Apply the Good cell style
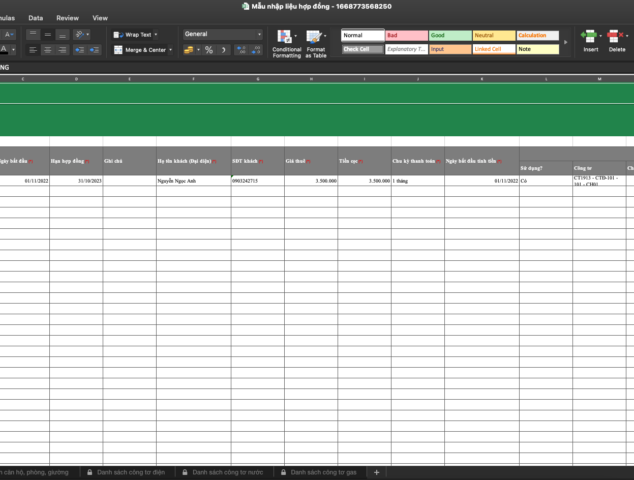Viewport: 634px width, 480px height. click(449, 35)
